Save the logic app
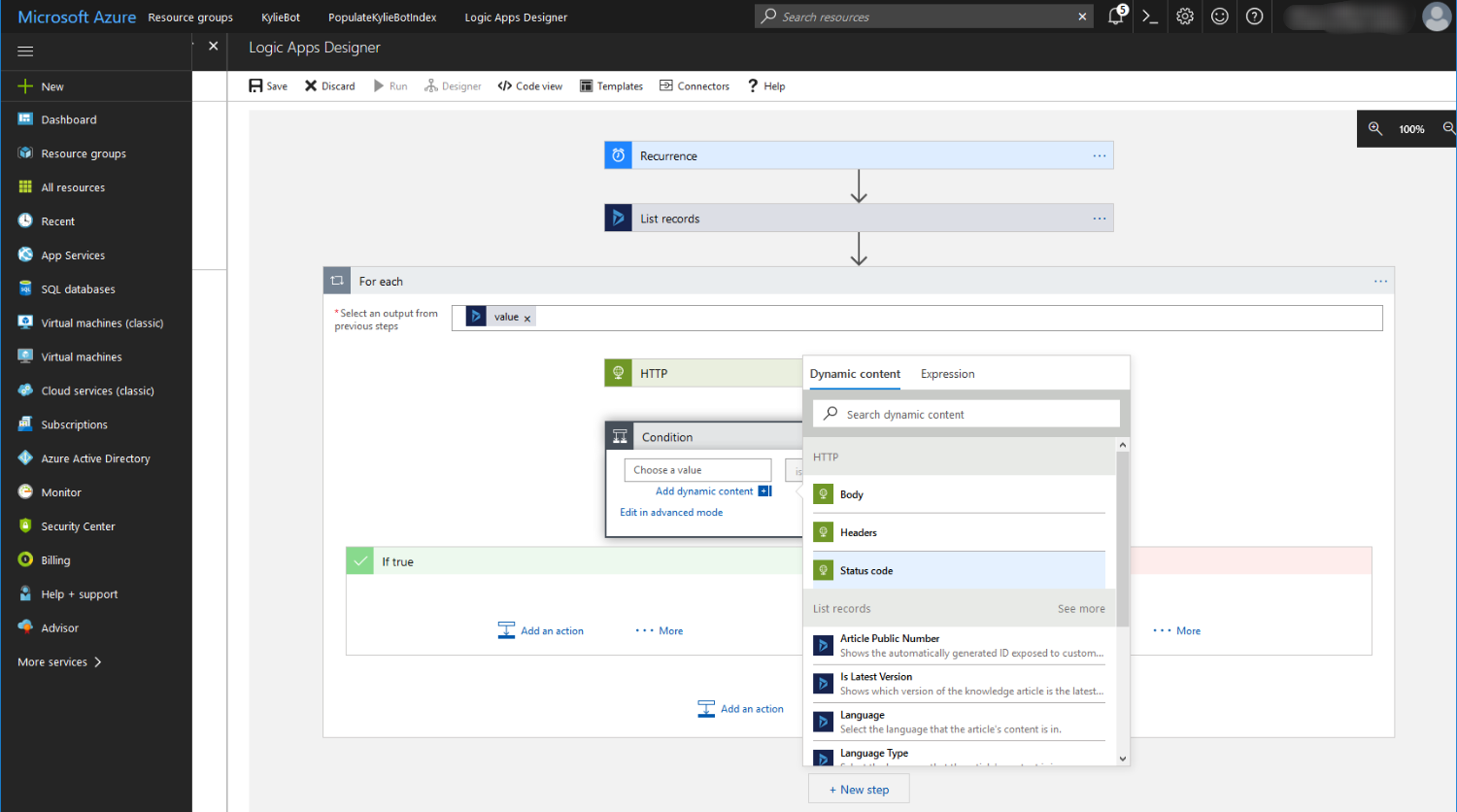1457x812 pixels. [268, 86]
